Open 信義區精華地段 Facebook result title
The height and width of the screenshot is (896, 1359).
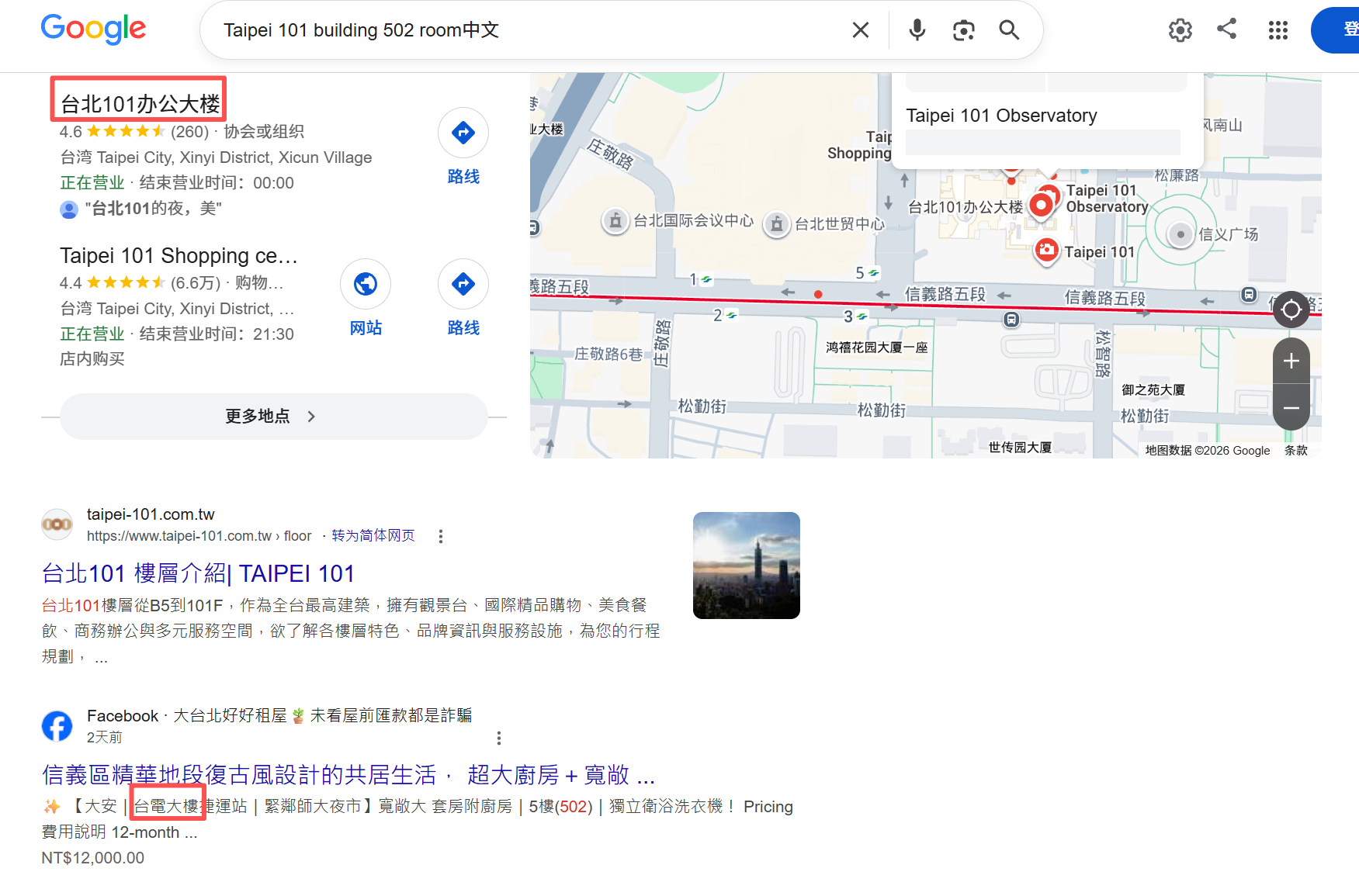point(348,775)
